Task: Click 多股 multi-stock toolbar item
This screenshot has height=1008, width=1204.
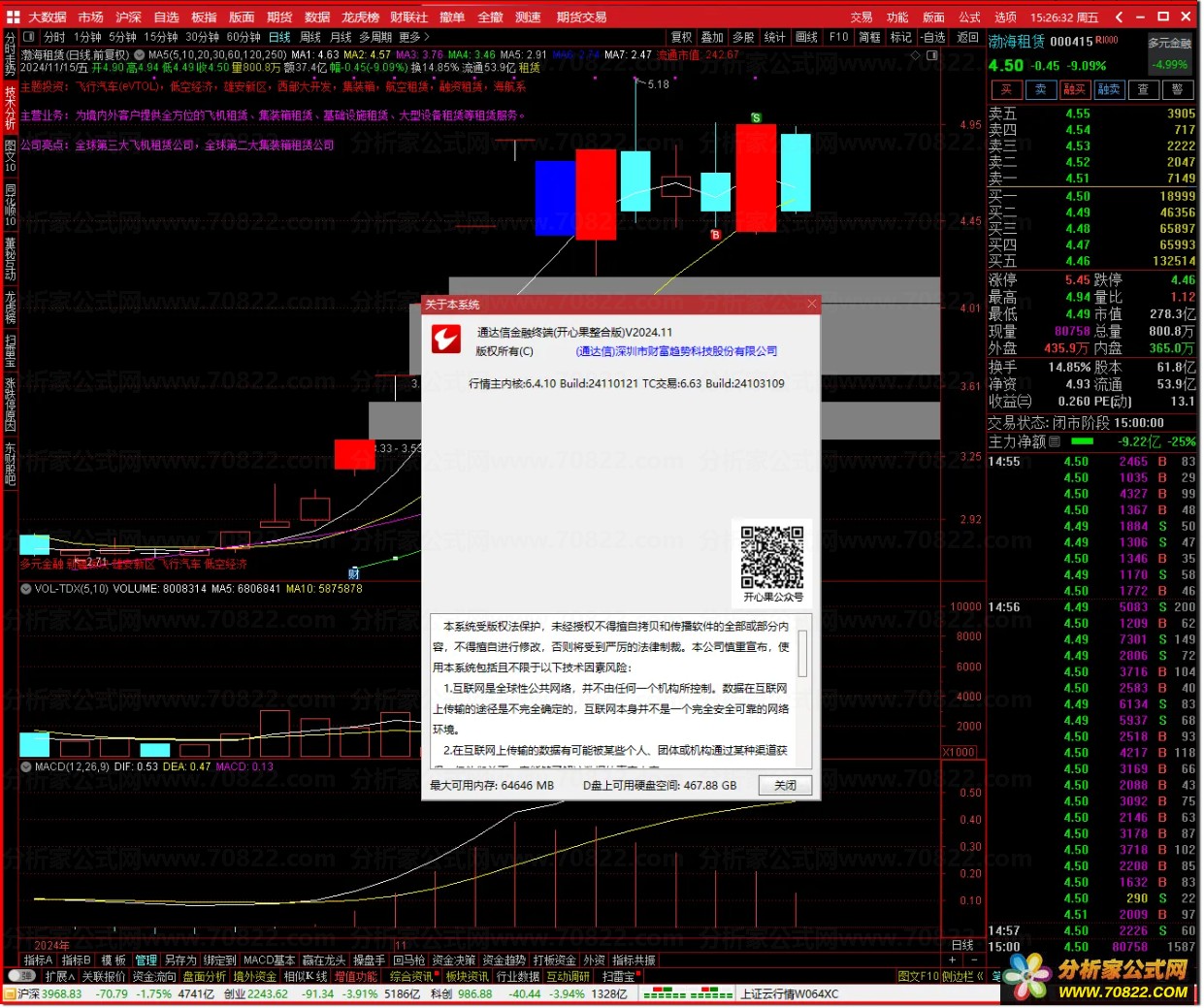Action: [744, 37]
